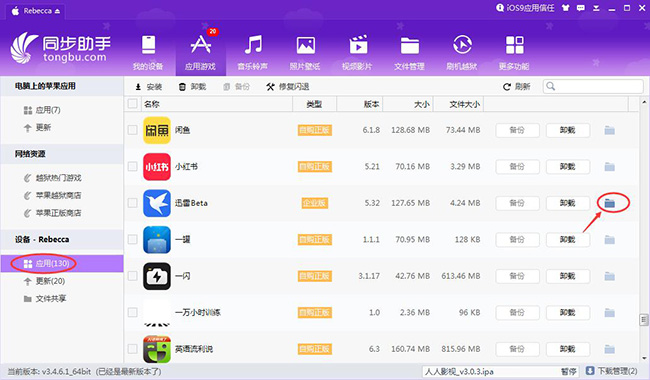Select 应用(7) under computer apps
Screen dimensions: 650x380
pyautogui.click(x=42, y=110)
